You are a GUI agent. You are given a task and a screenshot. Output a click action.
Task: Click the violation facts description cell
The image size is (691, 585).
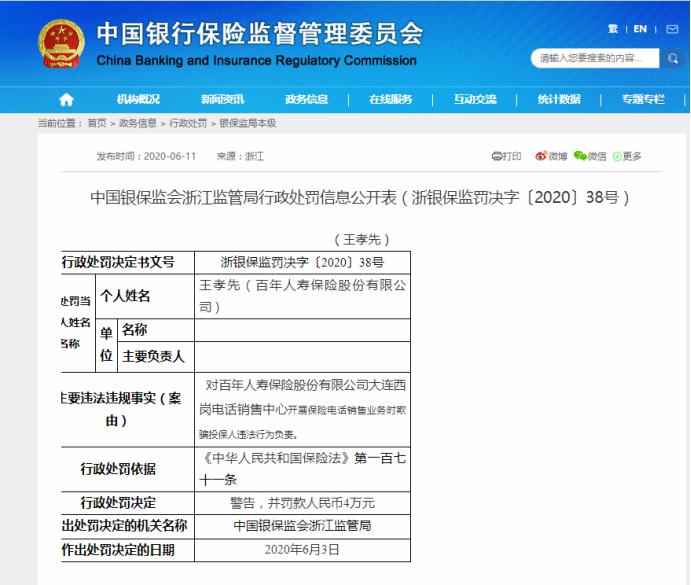click(x=302, y=410)
